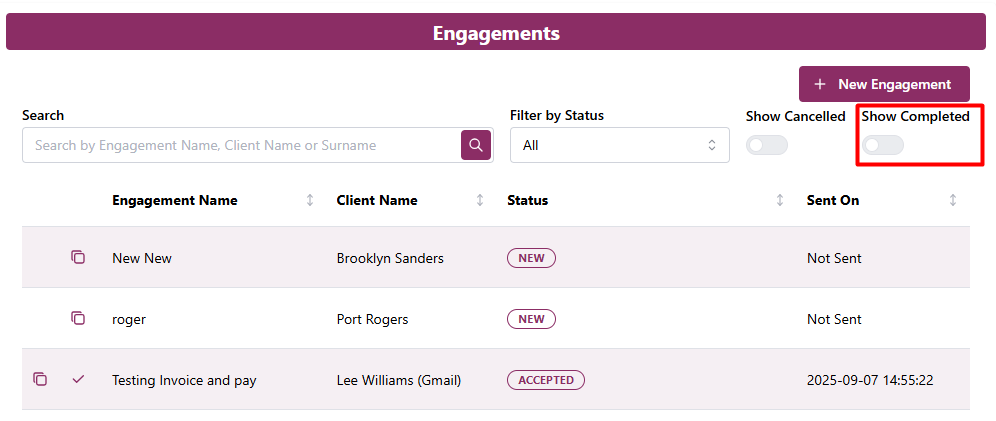Select Testing Invoice and pay engagement
The image size is (996, 421).
coord(184,380)
